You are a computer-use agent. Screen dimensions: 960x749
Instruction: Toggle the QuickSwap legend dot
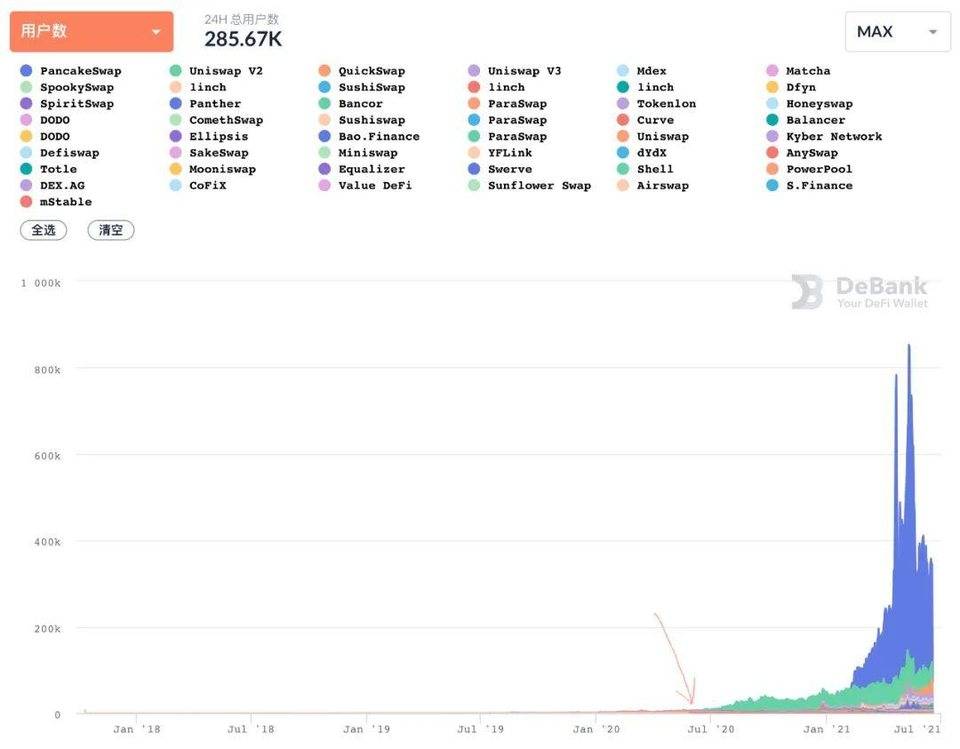324,70
